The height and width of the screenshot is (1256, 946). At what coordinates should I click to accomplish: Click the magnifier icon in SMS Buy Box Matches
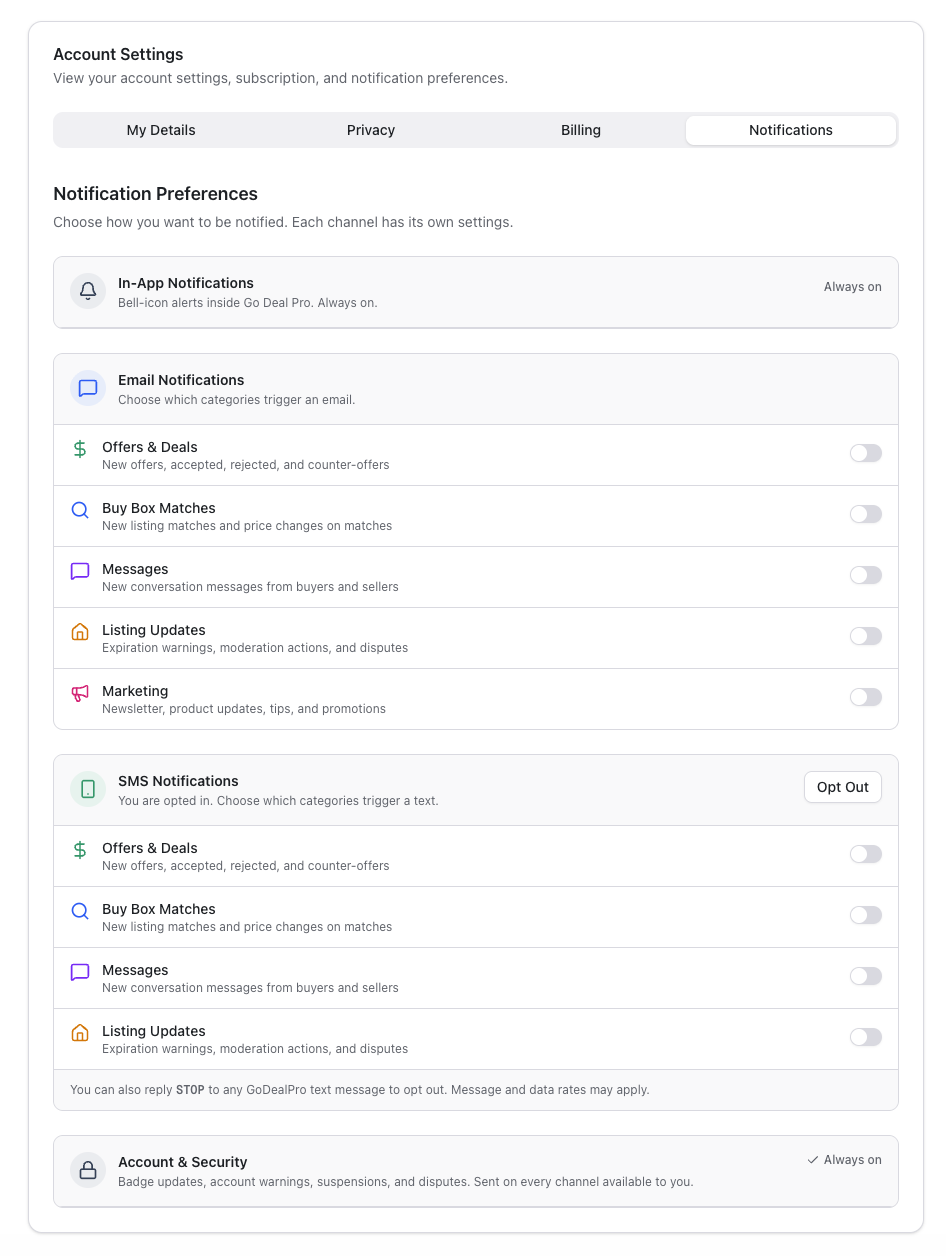tap(80, 911)
